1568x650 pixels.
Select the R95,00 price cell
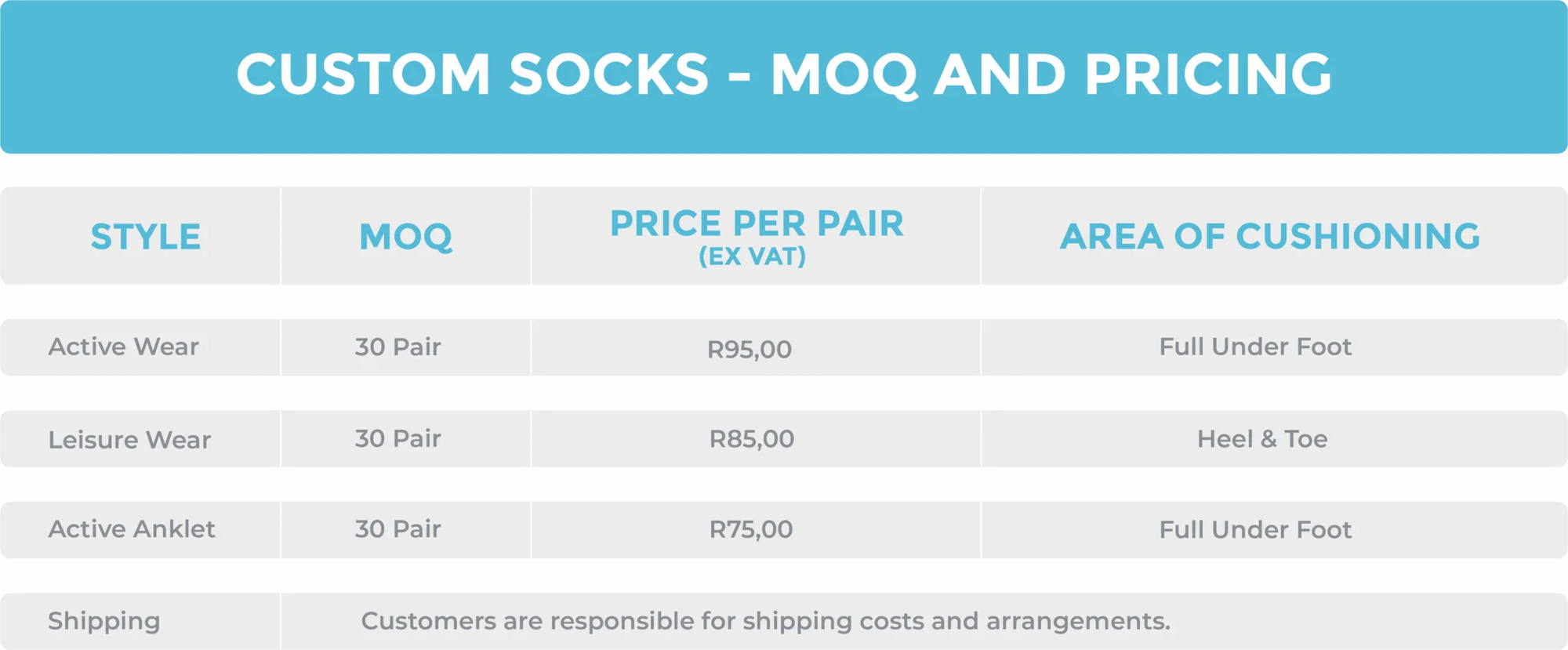pos(750,349)
